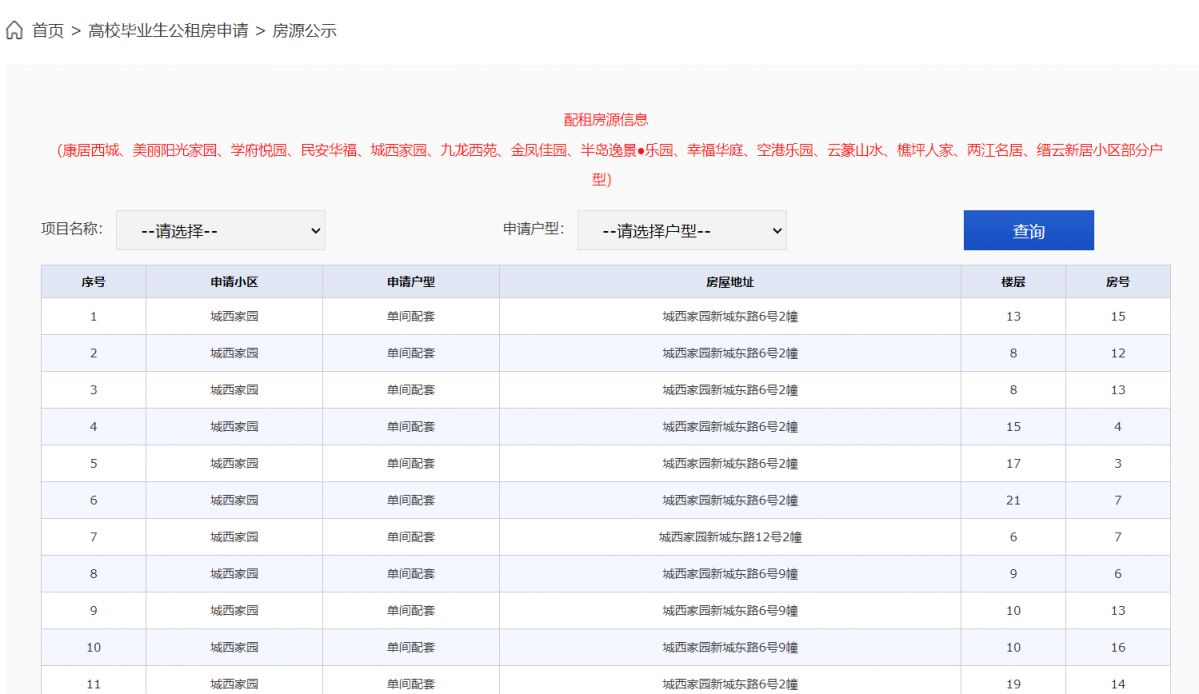The image size is (1199, 694).
Task: Open the 项目名称 dropdown
Action: [221, 230]
